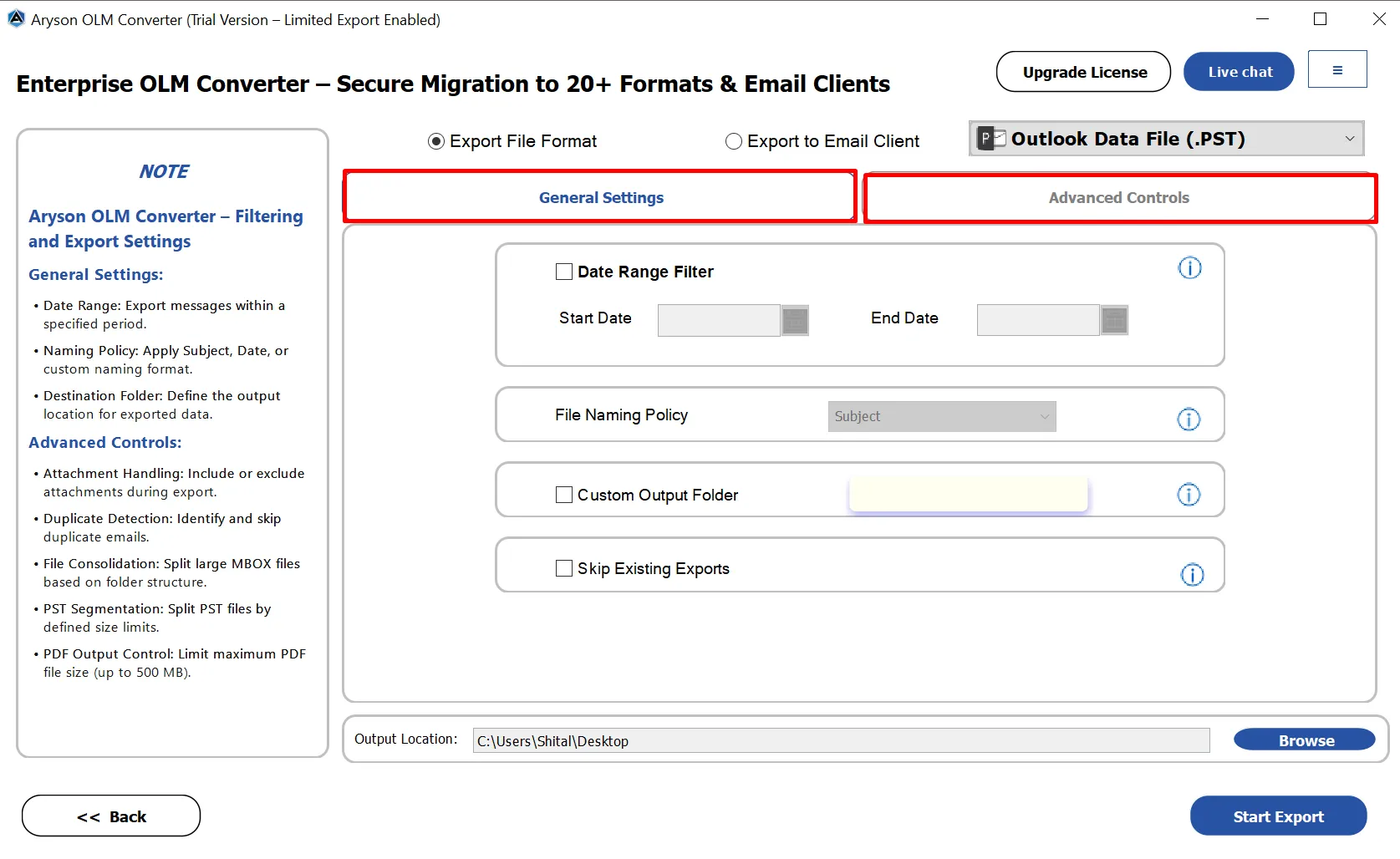
Task: Choose the Export File Format radio button
Action: [x=435, y=141]
